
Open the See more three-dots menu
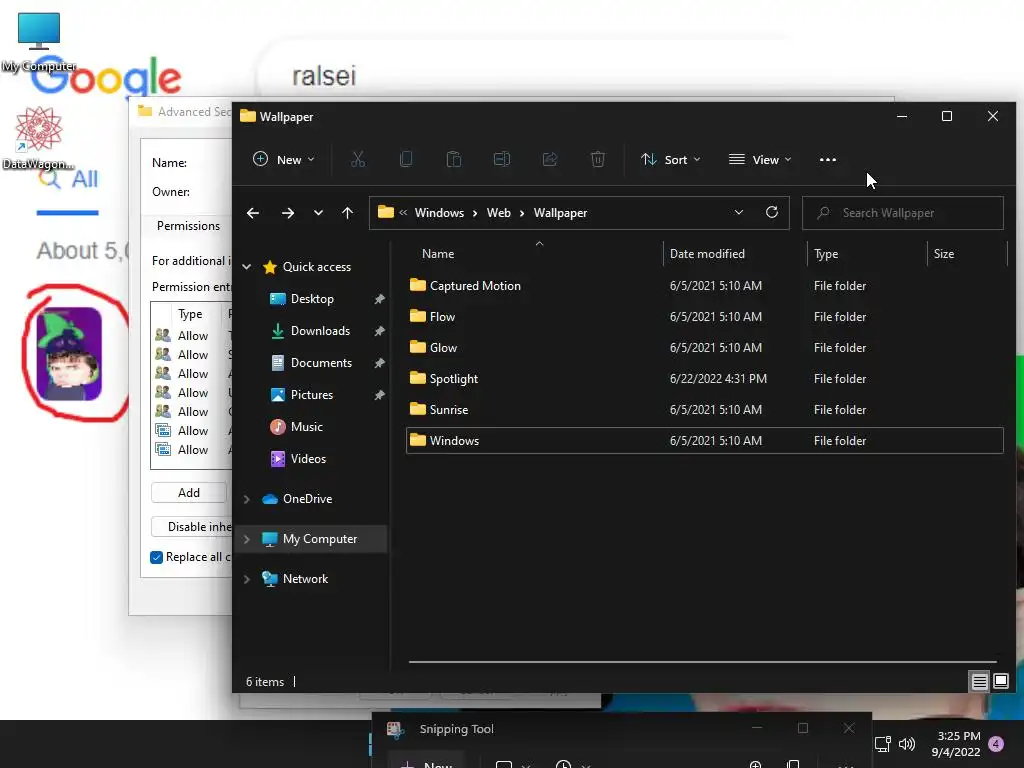pos(827,159)
